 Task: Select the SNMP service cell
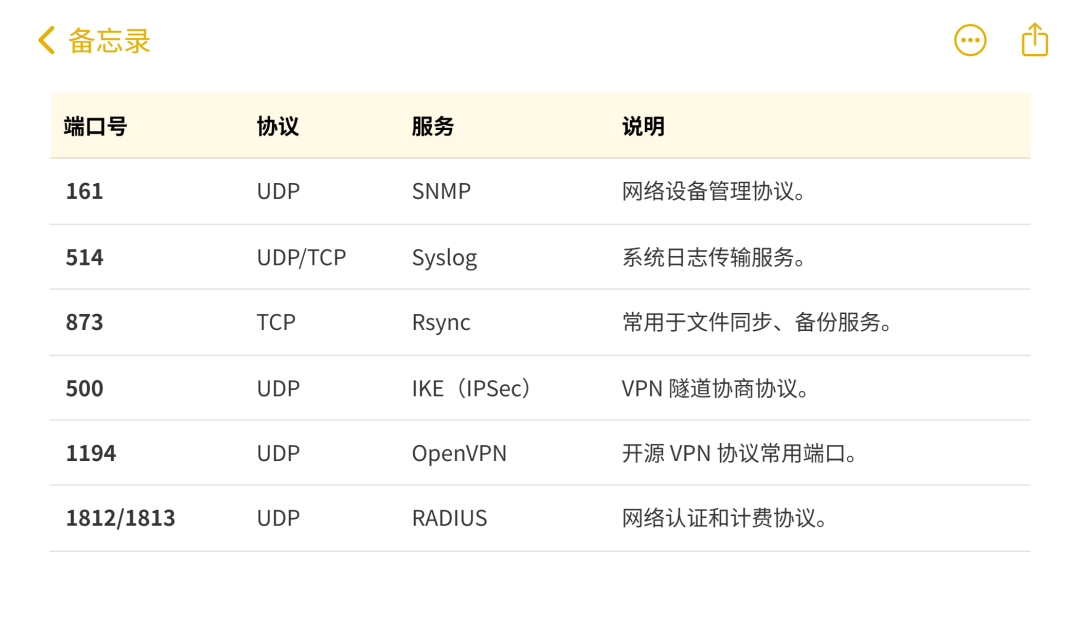pos(440,191)
